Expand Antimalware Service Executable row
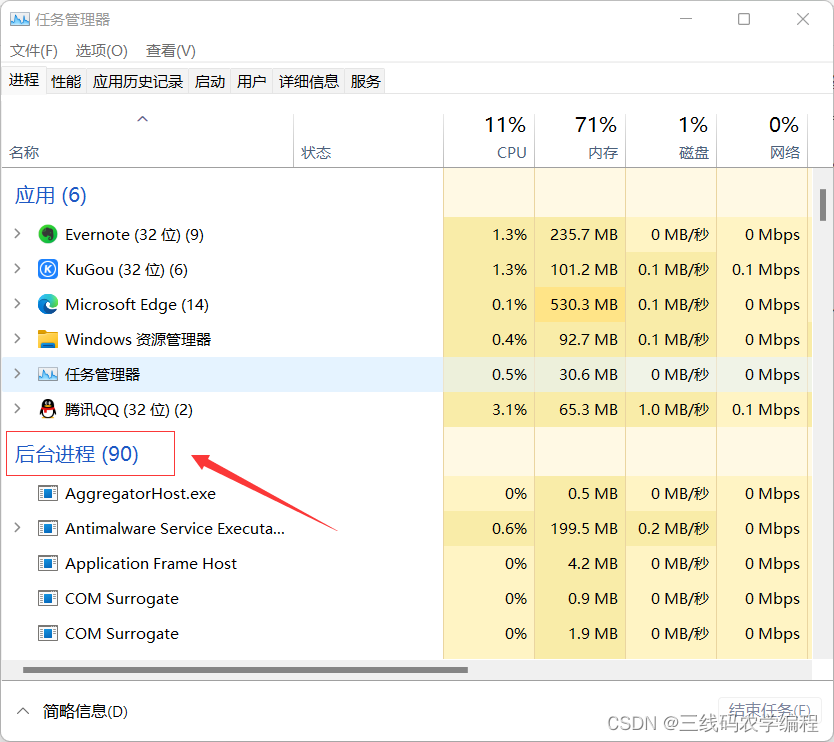Image resolution: width=834 pixels, height=742 pixels. 18,528
